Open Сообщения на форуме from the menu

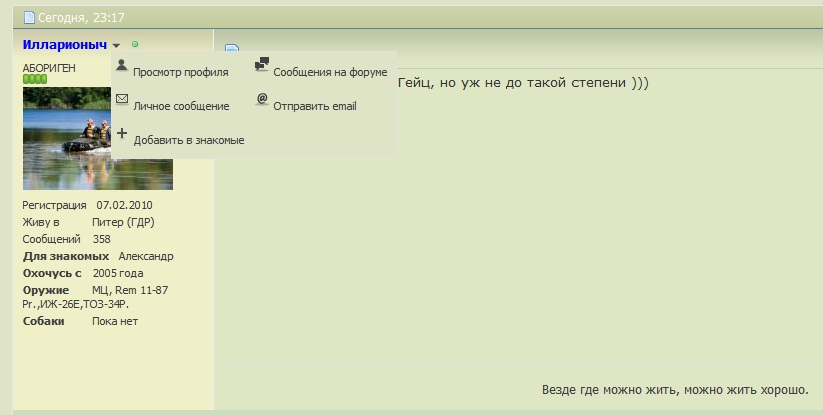click(330, 72)
